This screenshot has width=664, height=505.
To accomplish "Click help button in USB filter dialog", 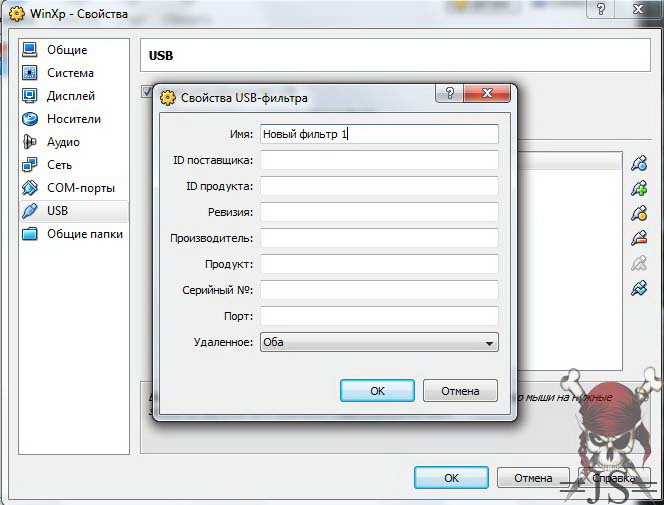I will click(x=450, y=93).
